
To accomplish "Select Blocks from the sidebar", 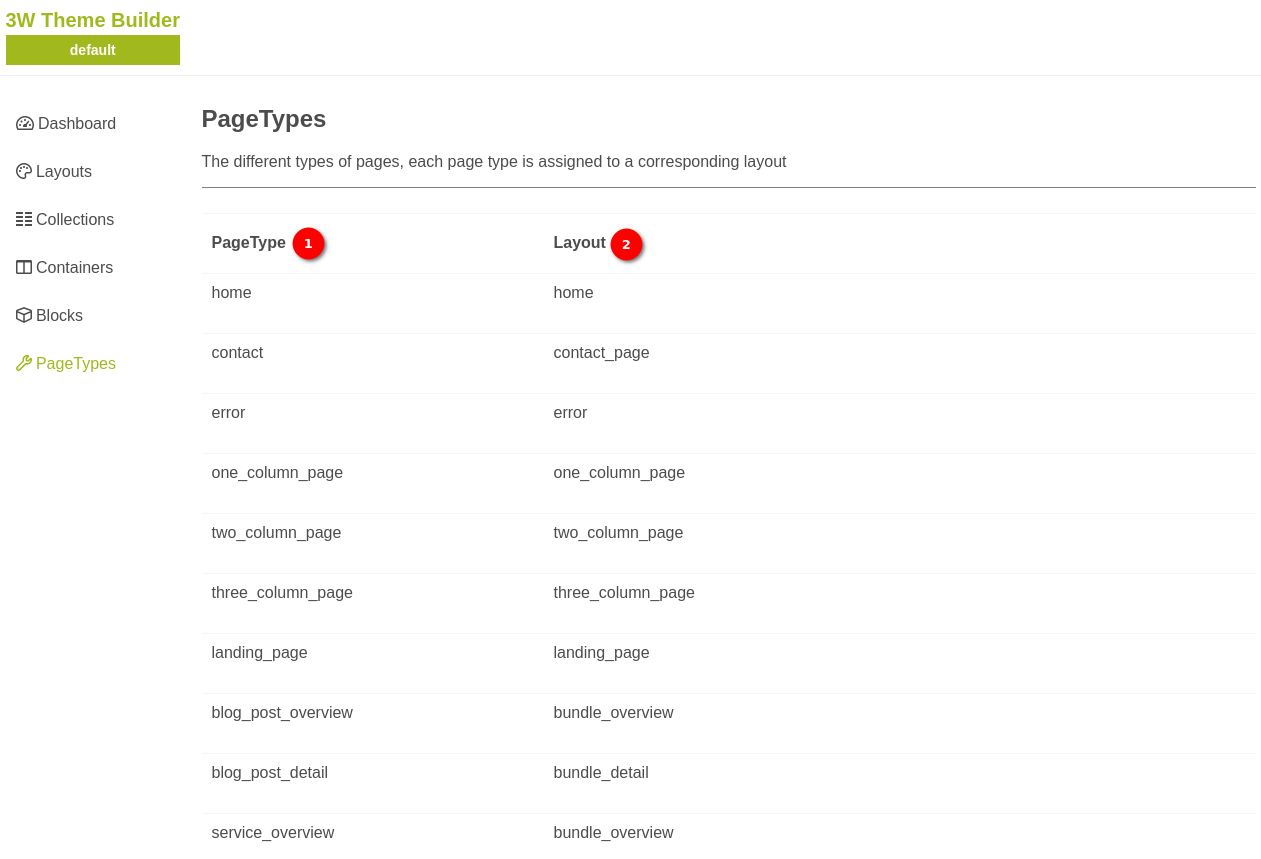I will coord(59,316).
